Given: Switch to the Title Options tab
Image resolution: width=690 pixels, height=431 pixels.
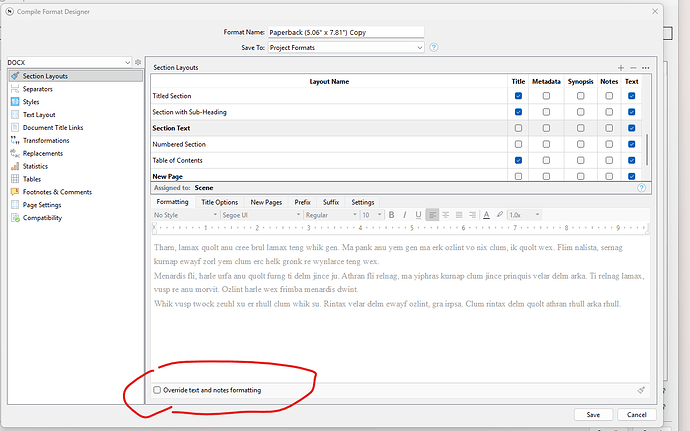Looking at the screenshot, I should pos(219,202).
